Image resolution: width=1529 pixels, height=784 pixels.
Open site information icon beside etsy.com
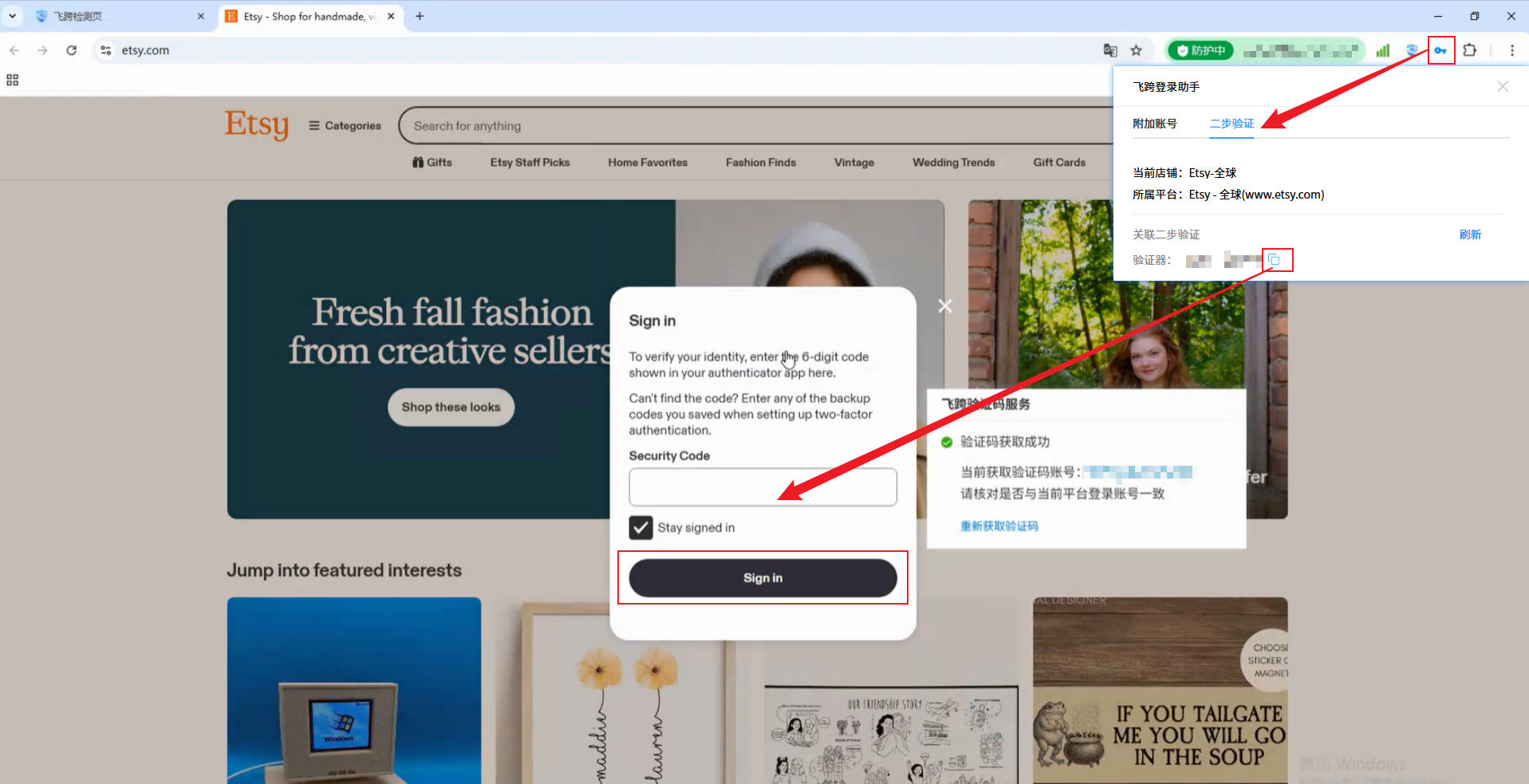tap(105, 50)
